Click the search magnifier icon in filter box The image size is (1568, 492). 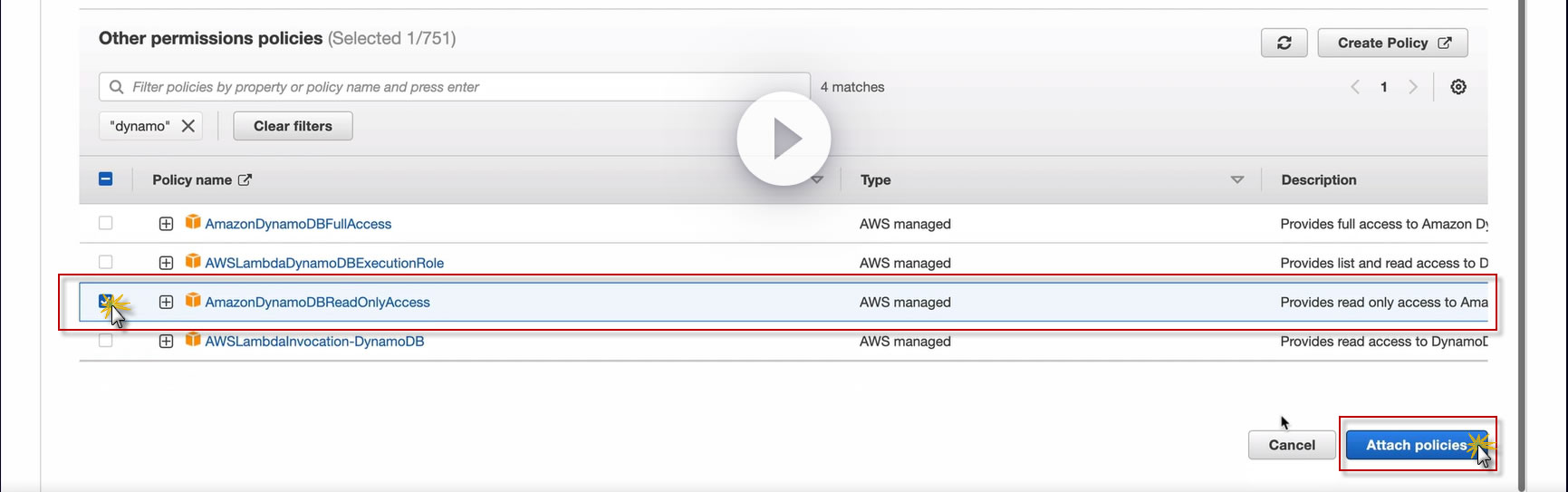[116, 87]
